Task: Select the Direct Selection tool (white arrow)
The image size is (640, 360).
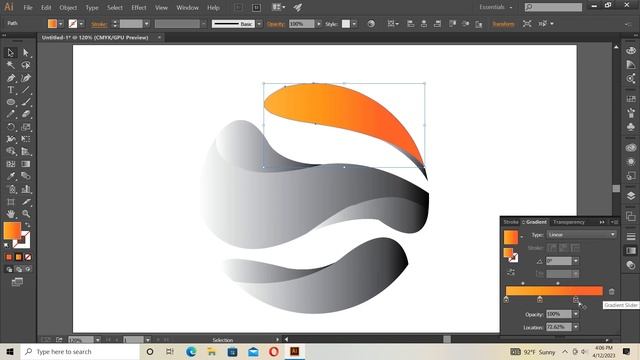Action: [x=26, y=53]
